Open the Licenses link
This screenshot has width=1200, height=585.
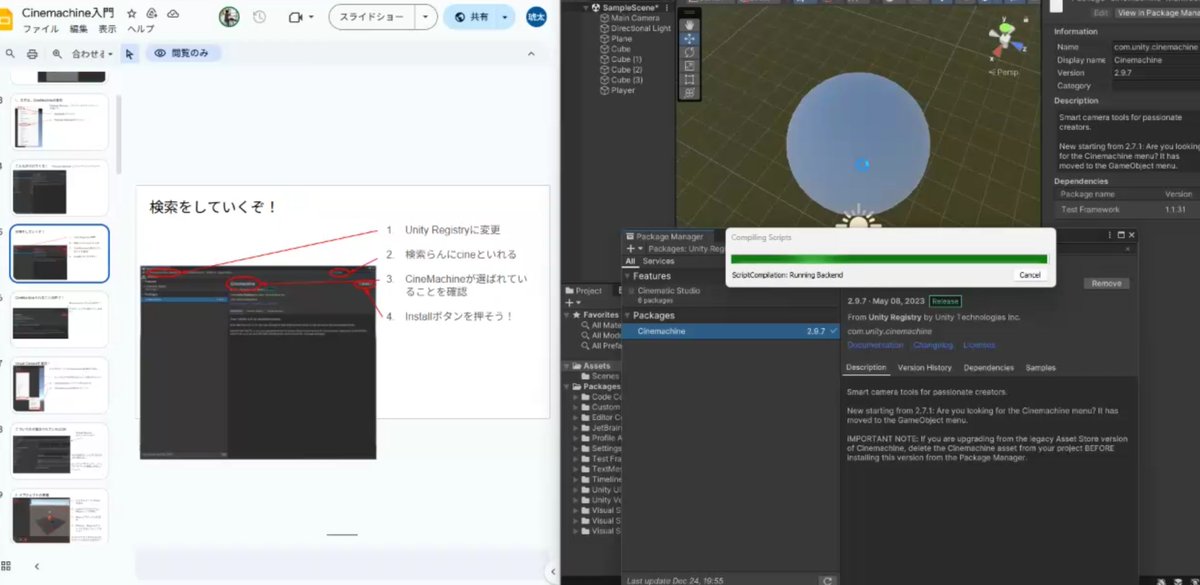click(979, 345)
